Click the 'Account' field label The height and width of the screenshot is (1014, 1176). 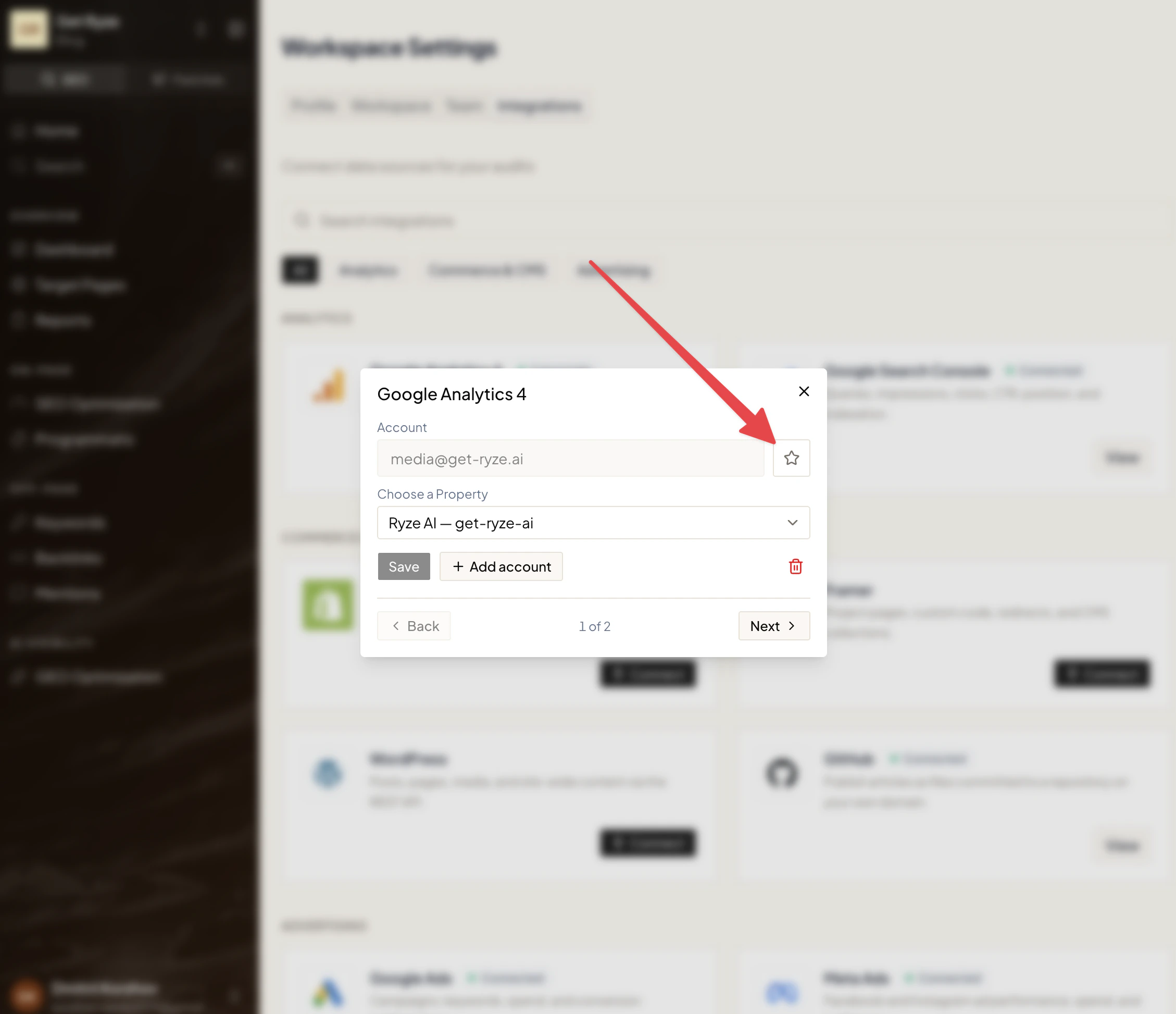tap(401, 427)
